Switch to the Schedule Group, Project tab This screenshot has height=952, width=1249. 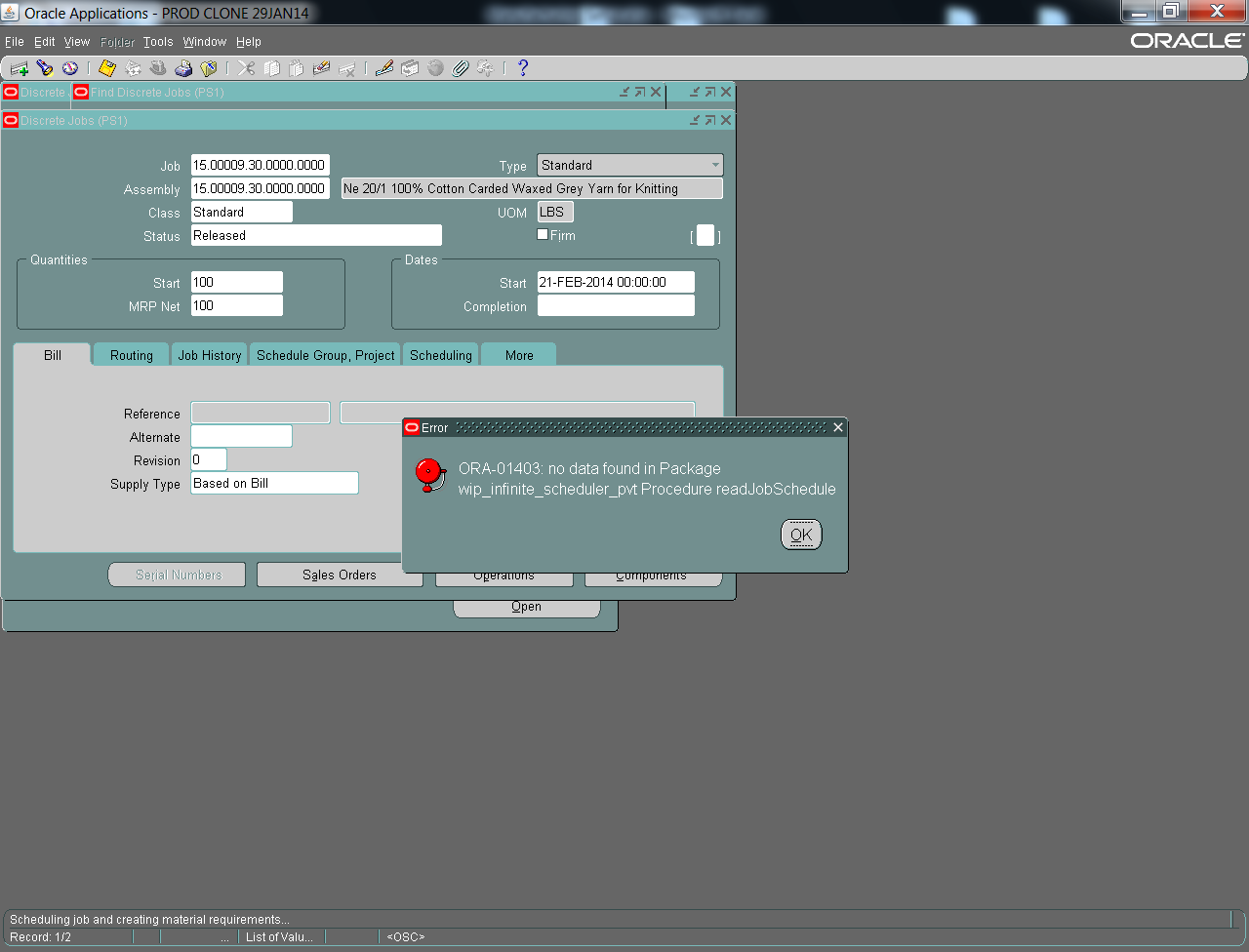tap(326, 355)
